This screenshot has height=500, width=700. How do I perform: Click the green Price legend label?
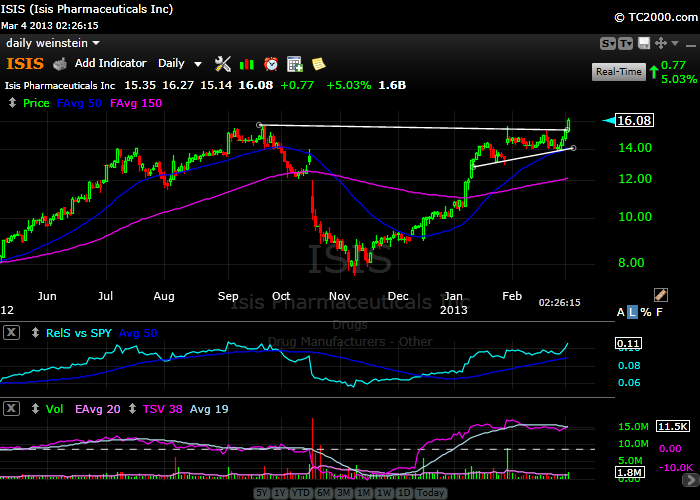coord(36,103)
